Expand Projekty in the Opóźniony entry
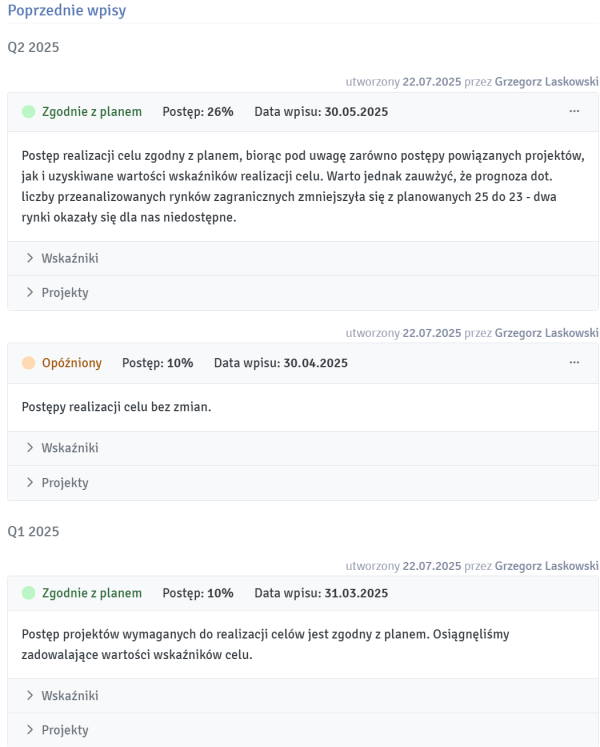The width and height of the screenshot is (600, 747). coord(58,483)
